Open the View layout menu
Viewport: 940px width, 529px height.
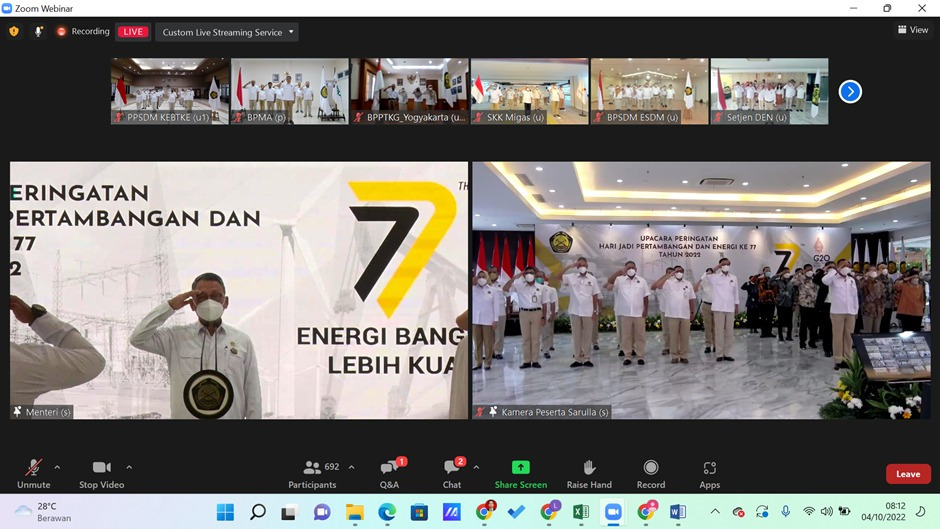pyautogui.click(x=913, y=29)
